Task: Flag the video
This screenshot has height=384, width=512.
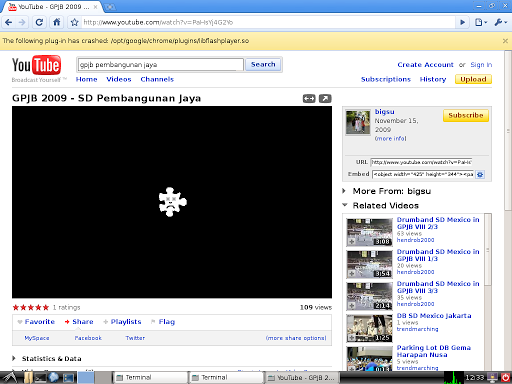Action: [x=163, y=322]
